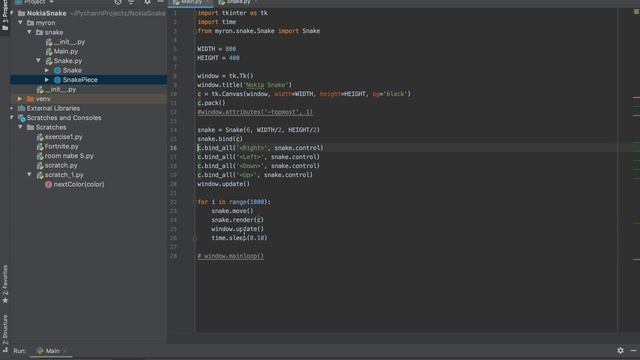The height and width of the screenshot is (360, 640).
Task: Click the 'import time' line
Action: coord(217,22)
